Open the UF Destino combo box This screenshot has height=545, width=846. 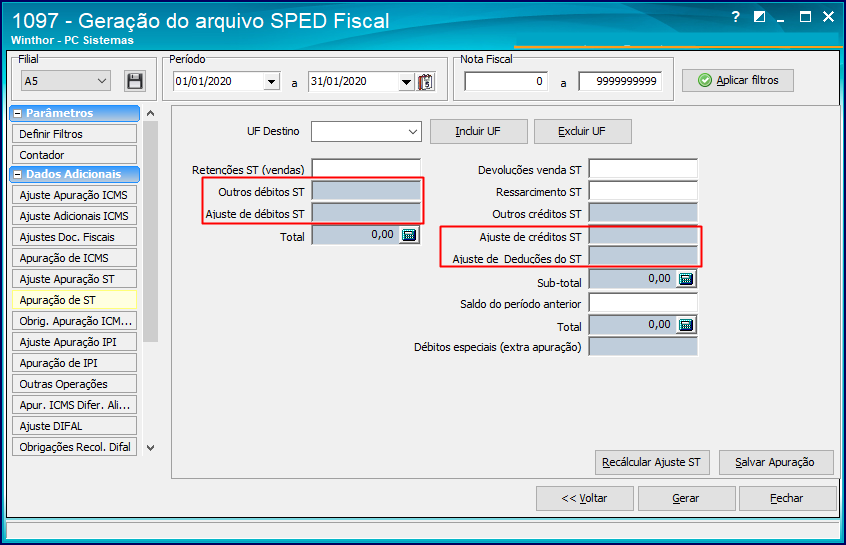(366, 131)
